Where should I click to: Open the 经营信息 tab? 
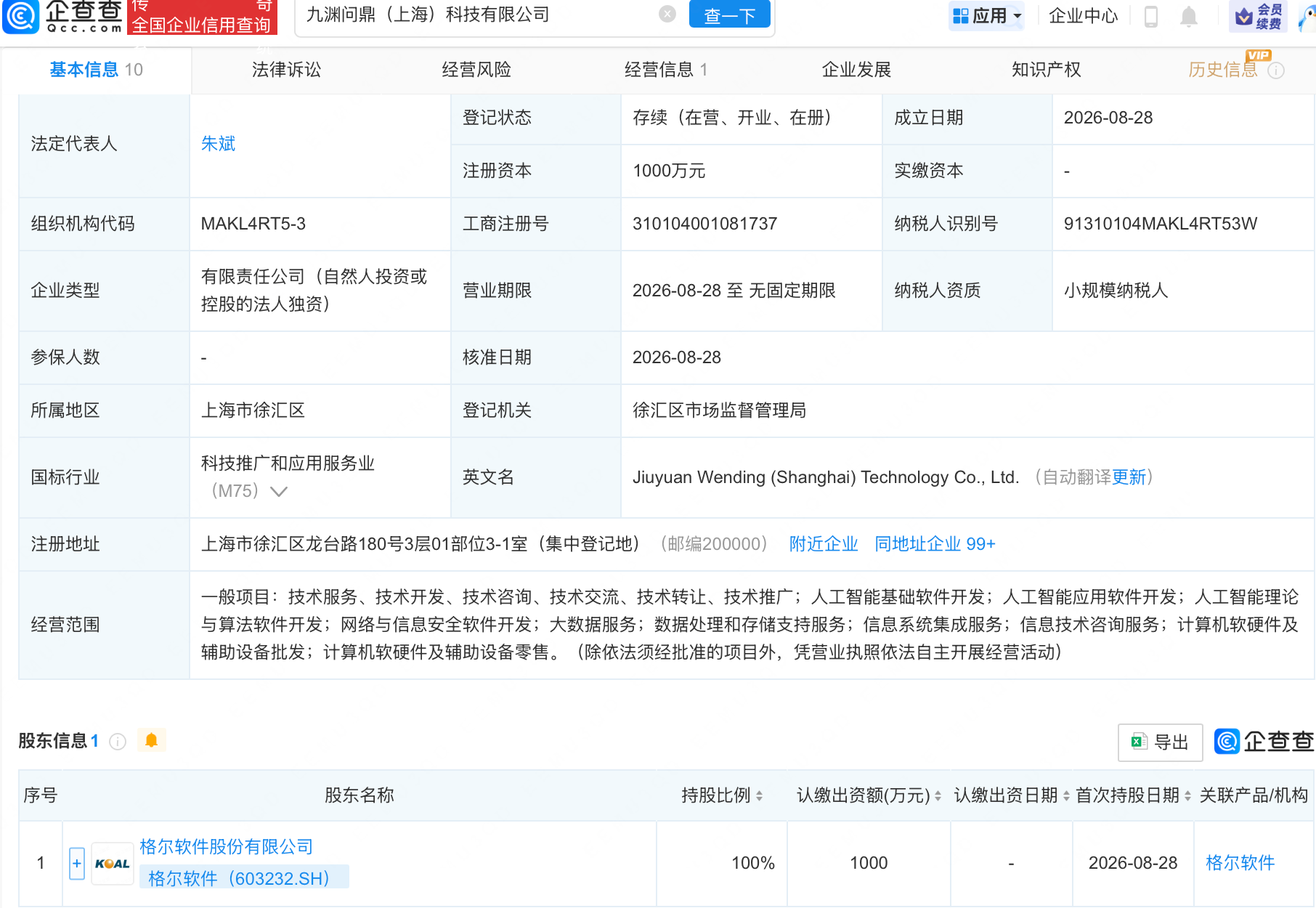[666, 70]
